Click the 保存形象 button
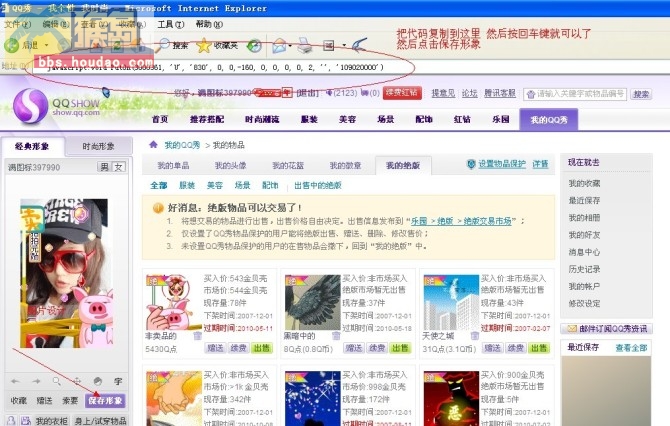Screen dimensions: 670x426 (x=106, y=400)
